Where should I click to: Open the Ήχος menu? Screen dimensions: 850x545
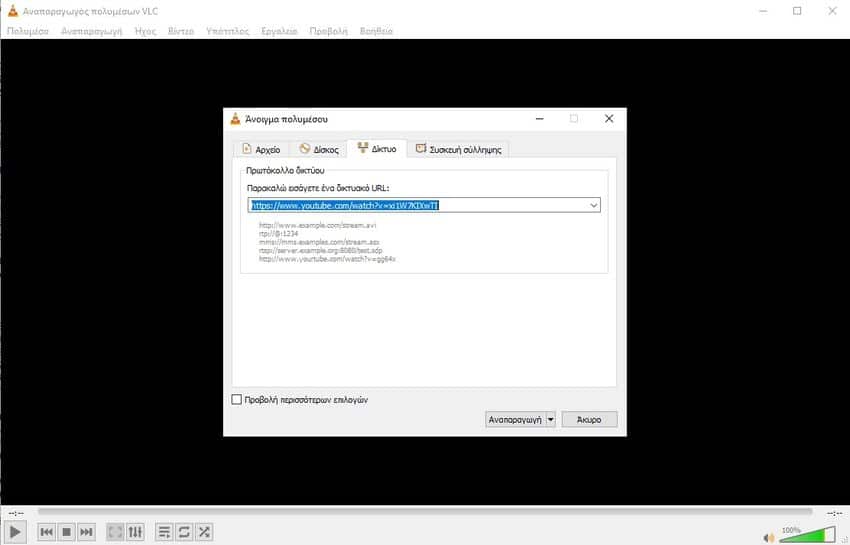145,31
